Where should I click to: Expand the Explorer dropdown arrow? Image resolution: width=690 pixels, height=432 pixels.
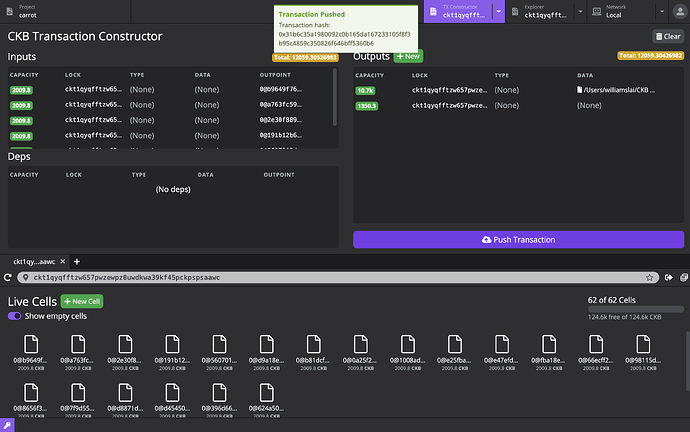tap(580, 11)
